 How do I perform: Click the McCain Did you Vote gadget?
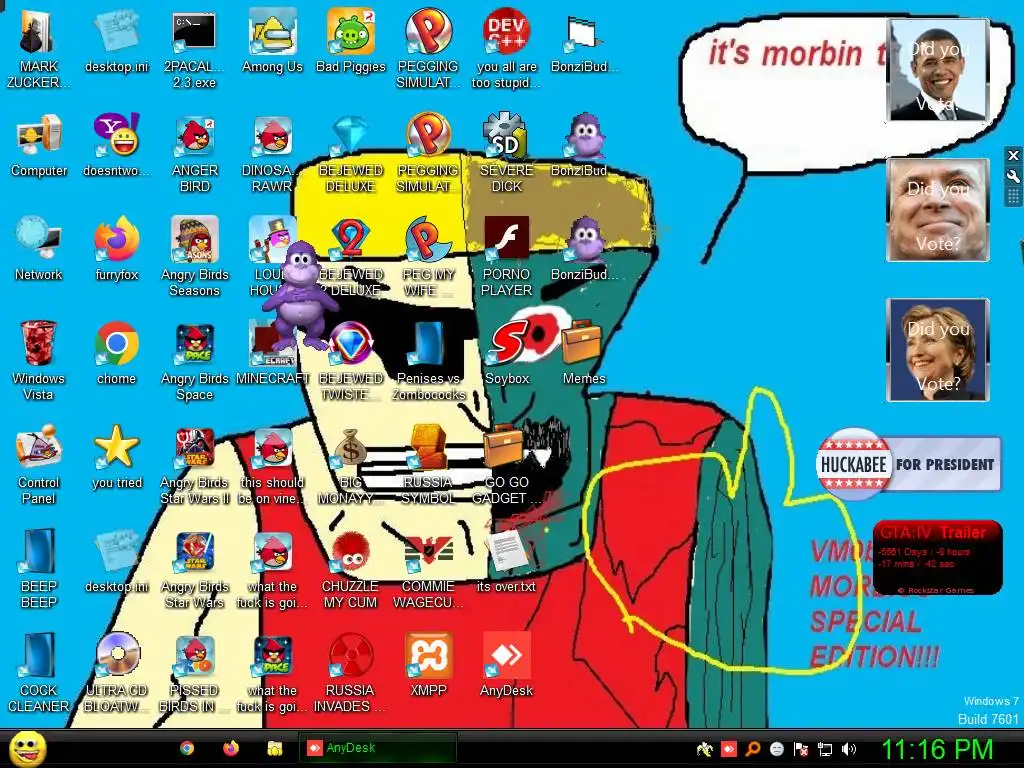point(938,210)
